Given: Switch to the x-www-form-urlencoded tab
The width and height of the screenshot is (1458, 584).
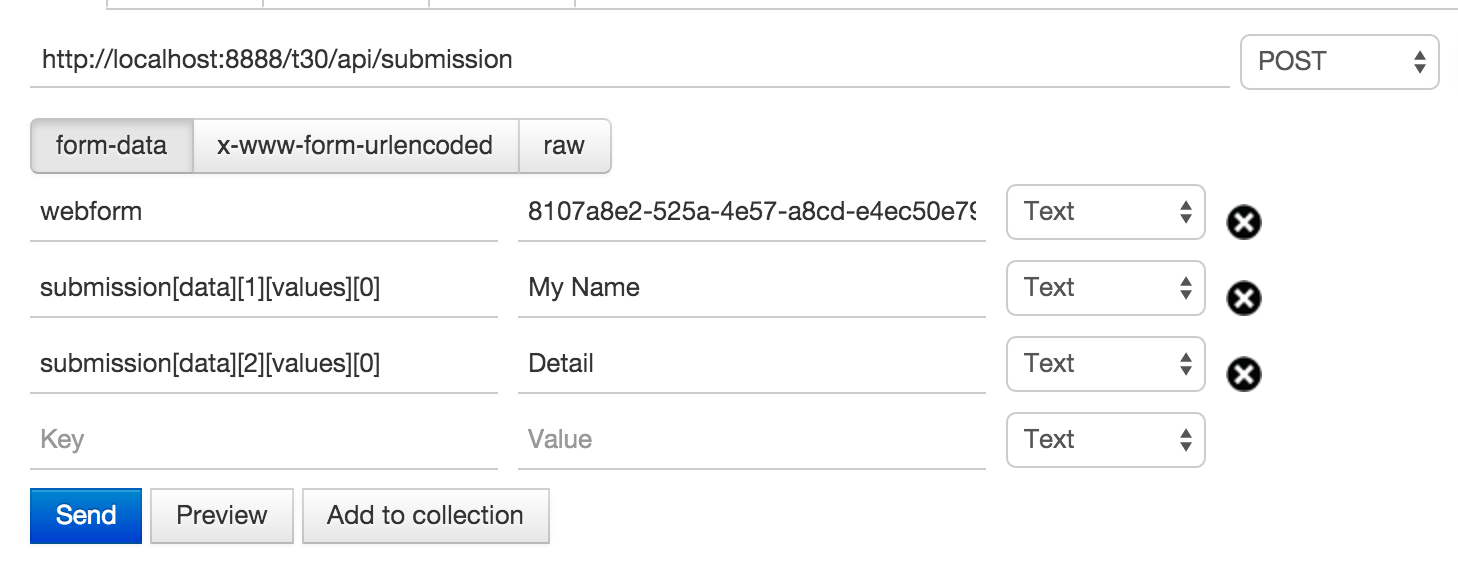Looking at the screenshot, I should (355, 145).
